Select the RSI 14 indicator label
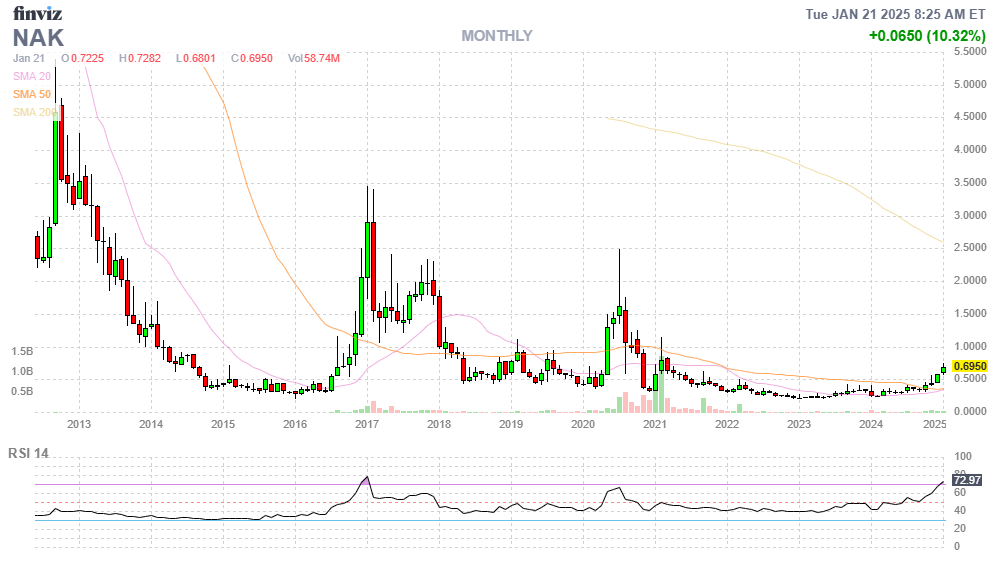The width and height of the screenshot is (999, 562). point(28,453)
